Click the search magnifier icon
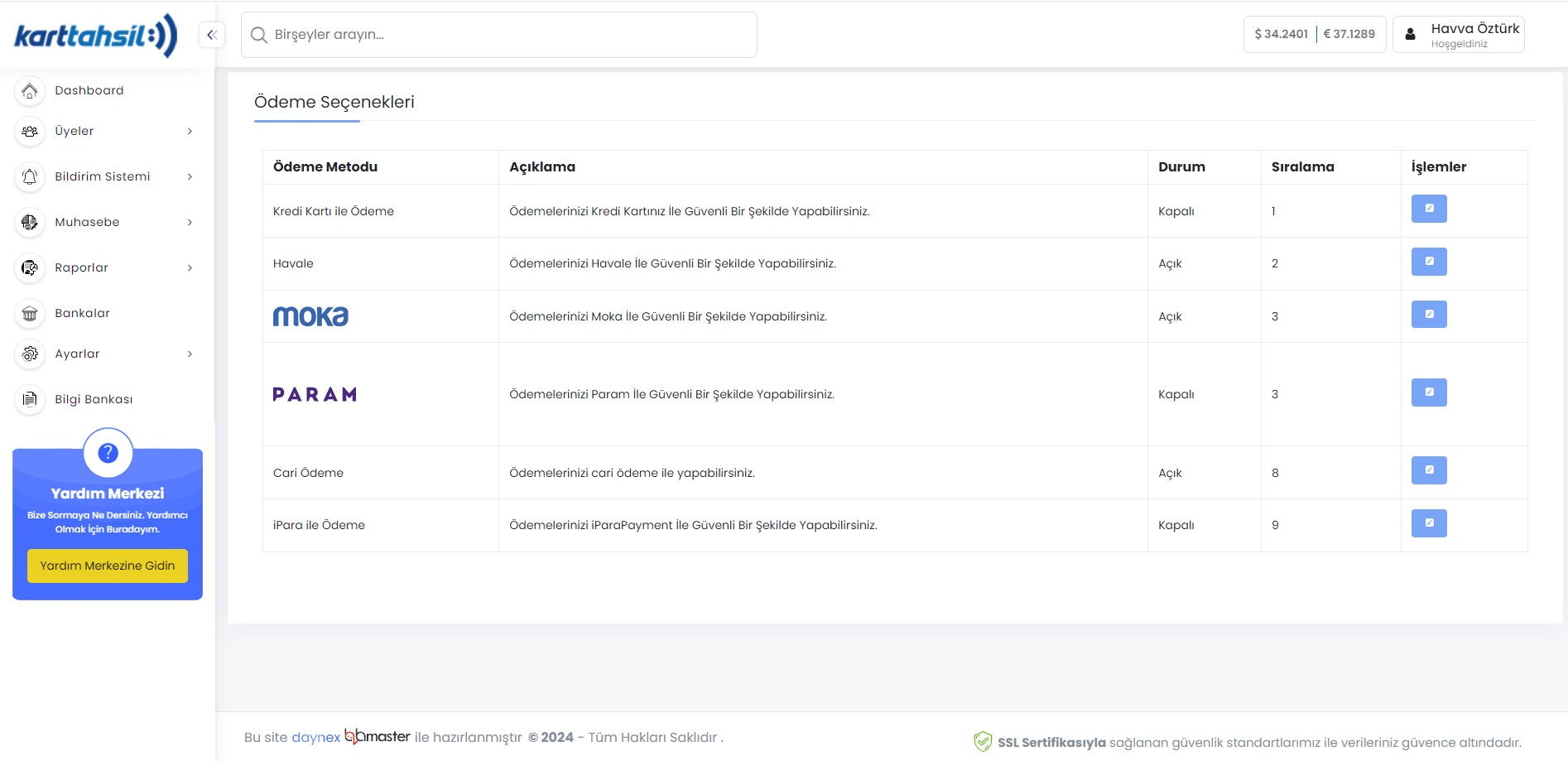This screenshot has height=761, width=1568. coord(259,35)
